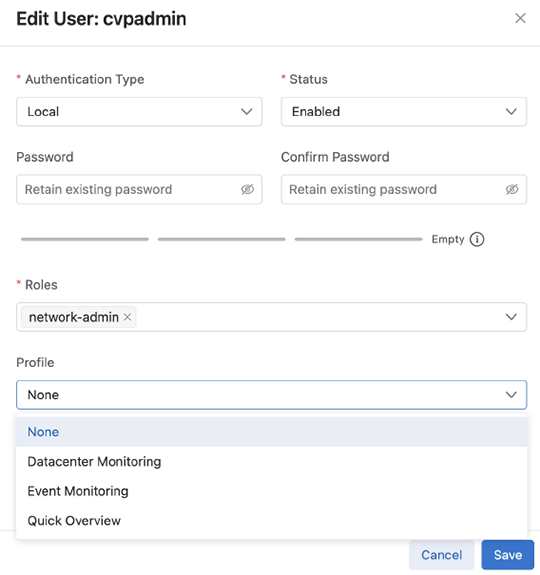Choose Datacenter Monitoring profile

click(x=271, y=461)
